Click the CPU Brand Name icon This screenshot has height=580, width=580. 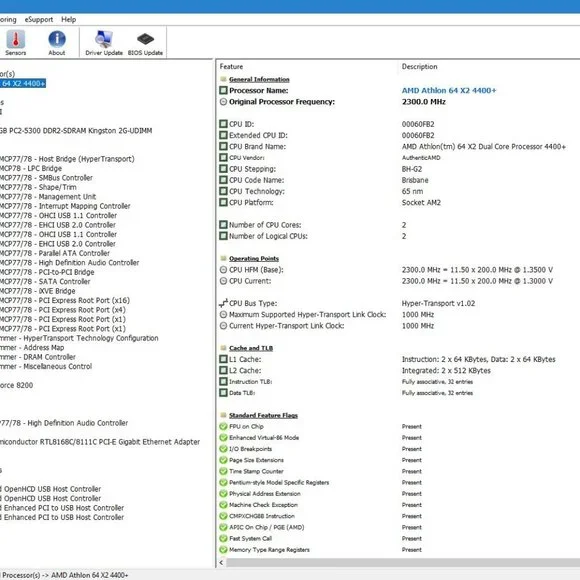[x=223, y=146]
